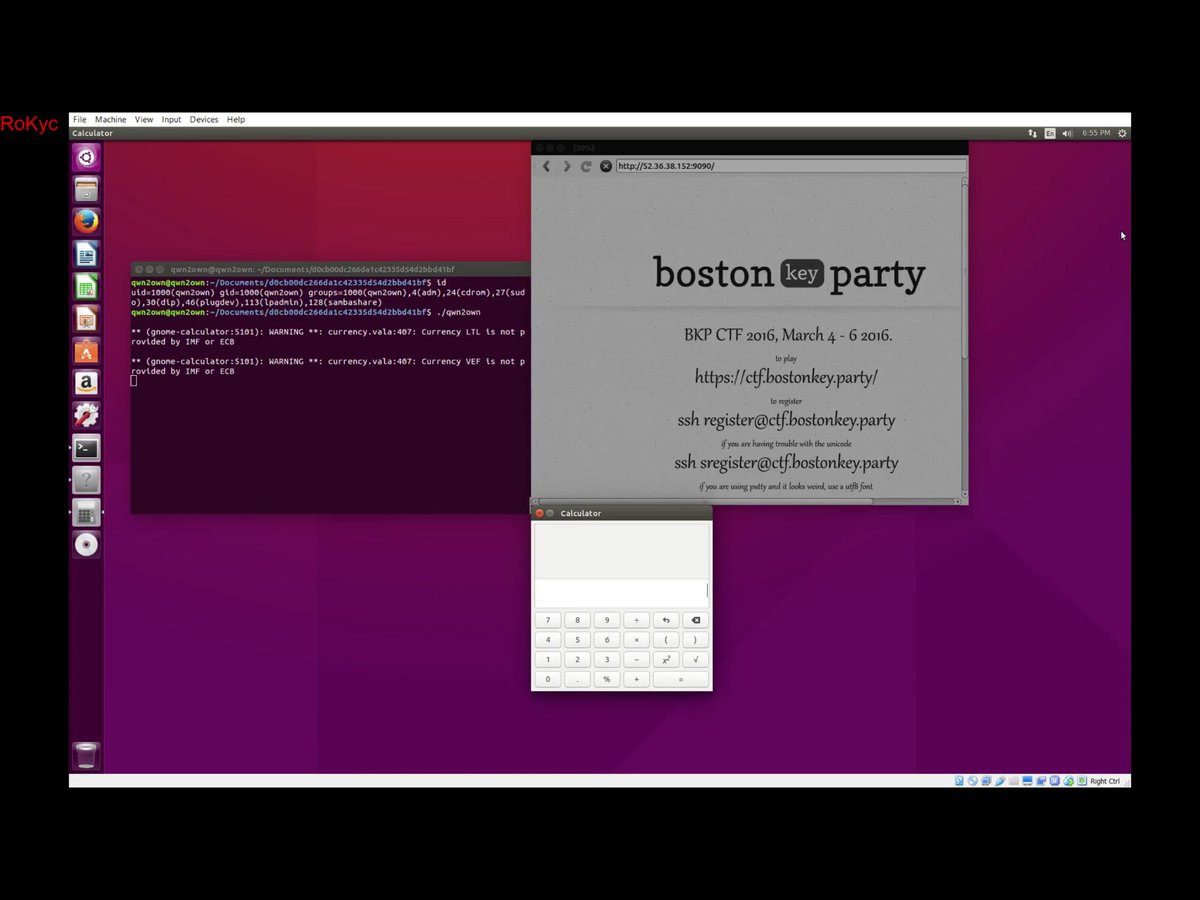The image size is (1200, 900).
Task: Open System Settings from the launcher
Action: tap(86, 416)
